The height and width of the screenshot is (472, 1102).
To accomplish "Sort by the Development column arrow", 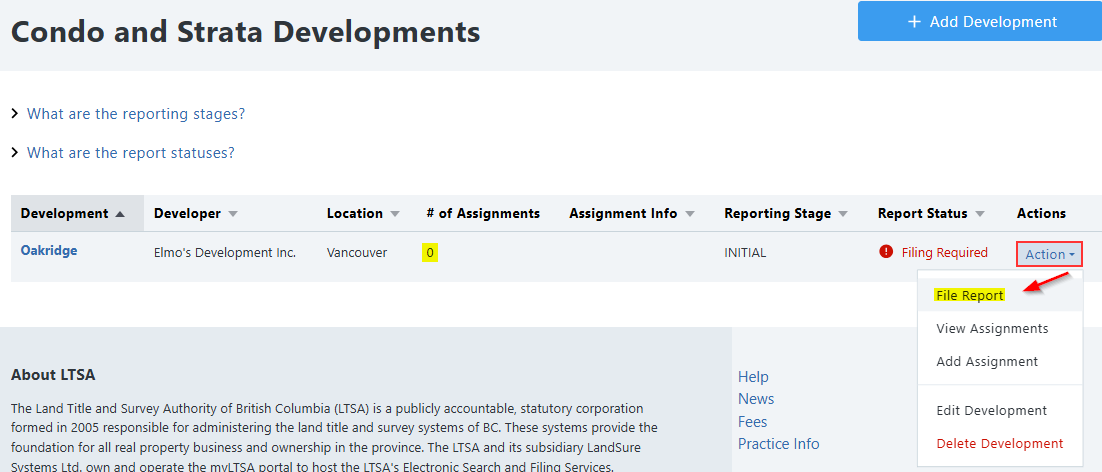I will coord(120,214).
